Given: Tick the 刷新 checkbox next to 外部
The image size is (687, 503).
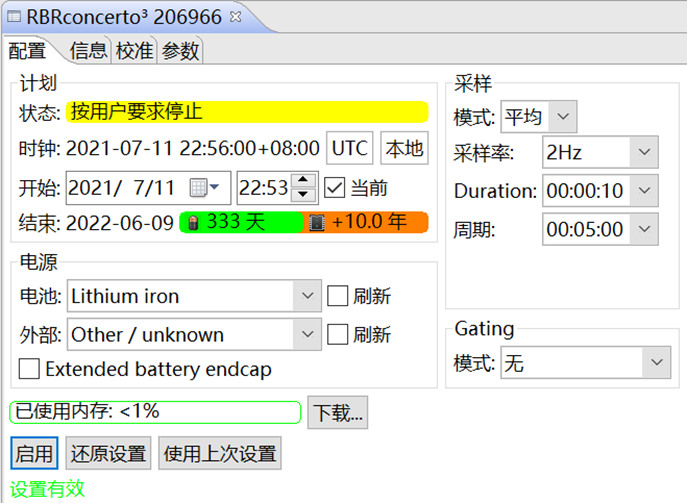Looking at the screenshot, I should (x=338, y=334).
